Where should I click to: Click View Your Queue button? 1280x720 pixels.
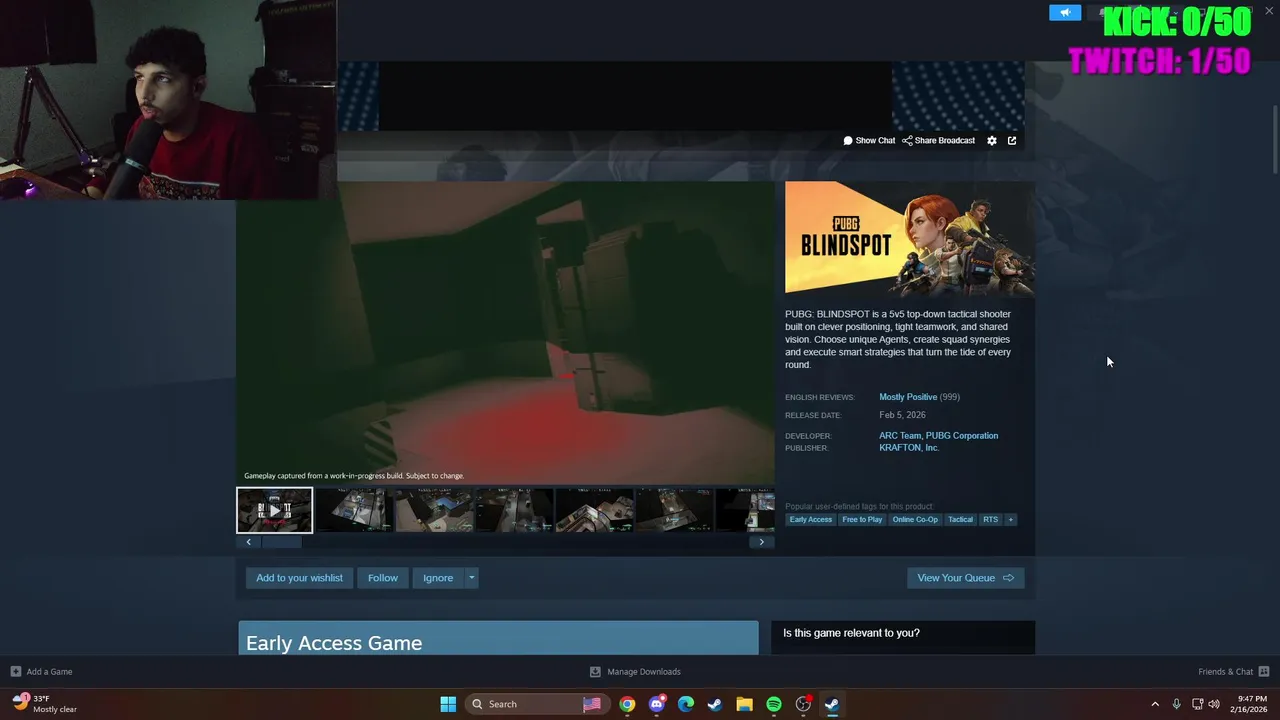click(x=966, y=578)
